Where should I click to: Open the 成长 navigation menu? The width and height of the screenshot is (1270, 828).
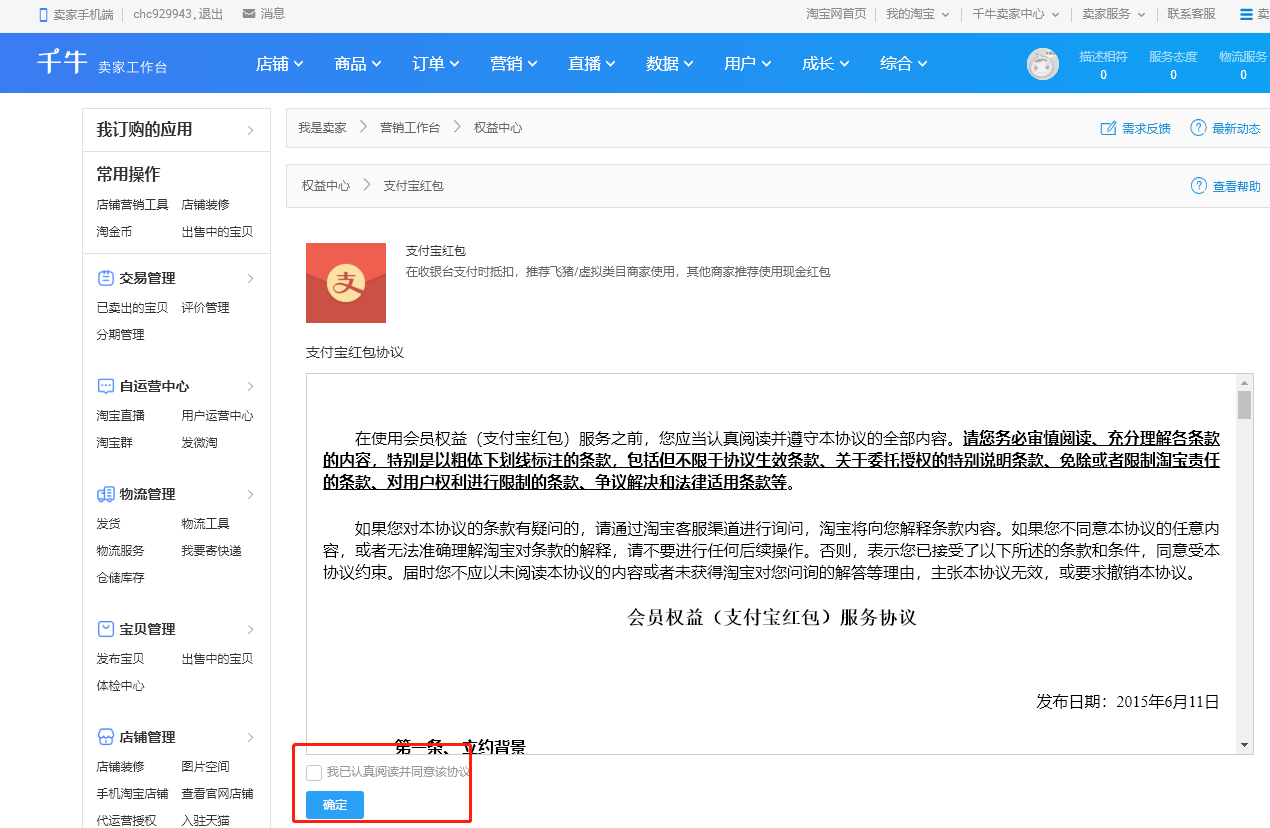826,63
